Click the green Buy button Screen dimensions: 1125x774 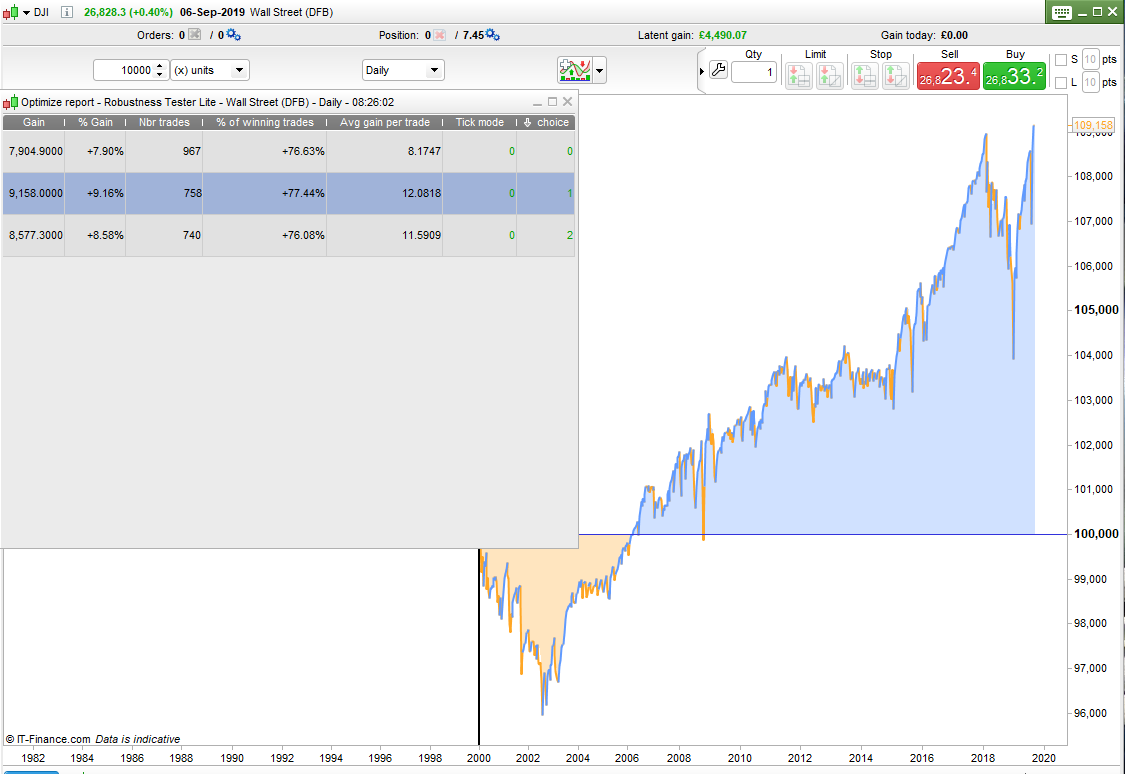pos(1014,76)
